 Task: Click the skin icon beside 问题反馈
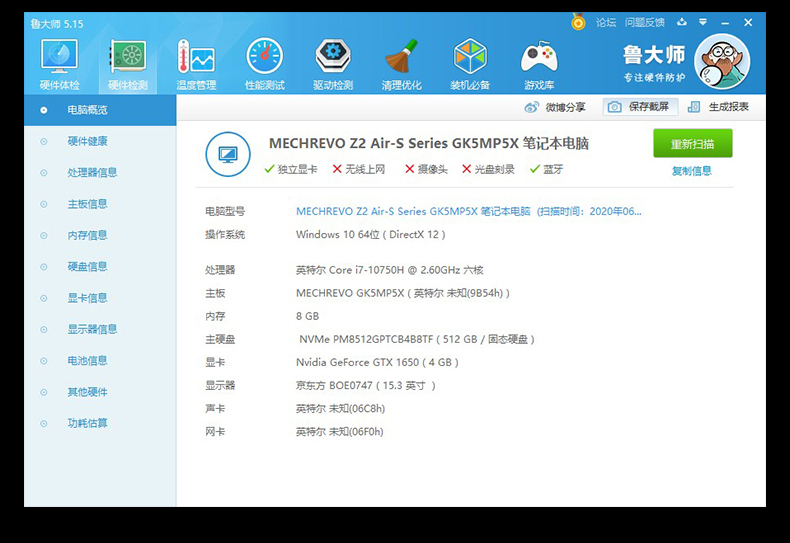pos(682,22)
